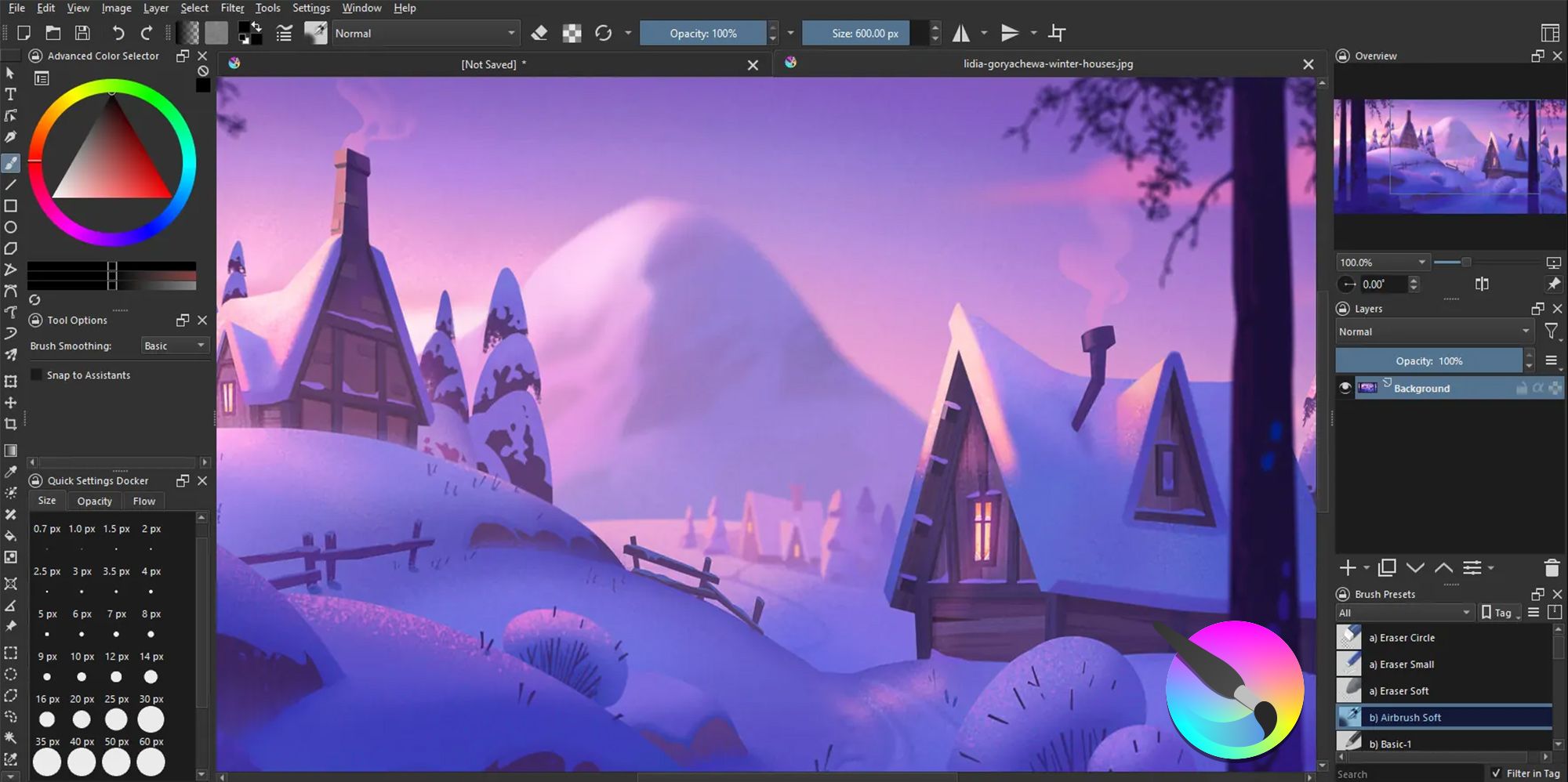1568x782 pixels.
Task: Expand the Add Layer dropdown arrow
Action: [1367, 568]
